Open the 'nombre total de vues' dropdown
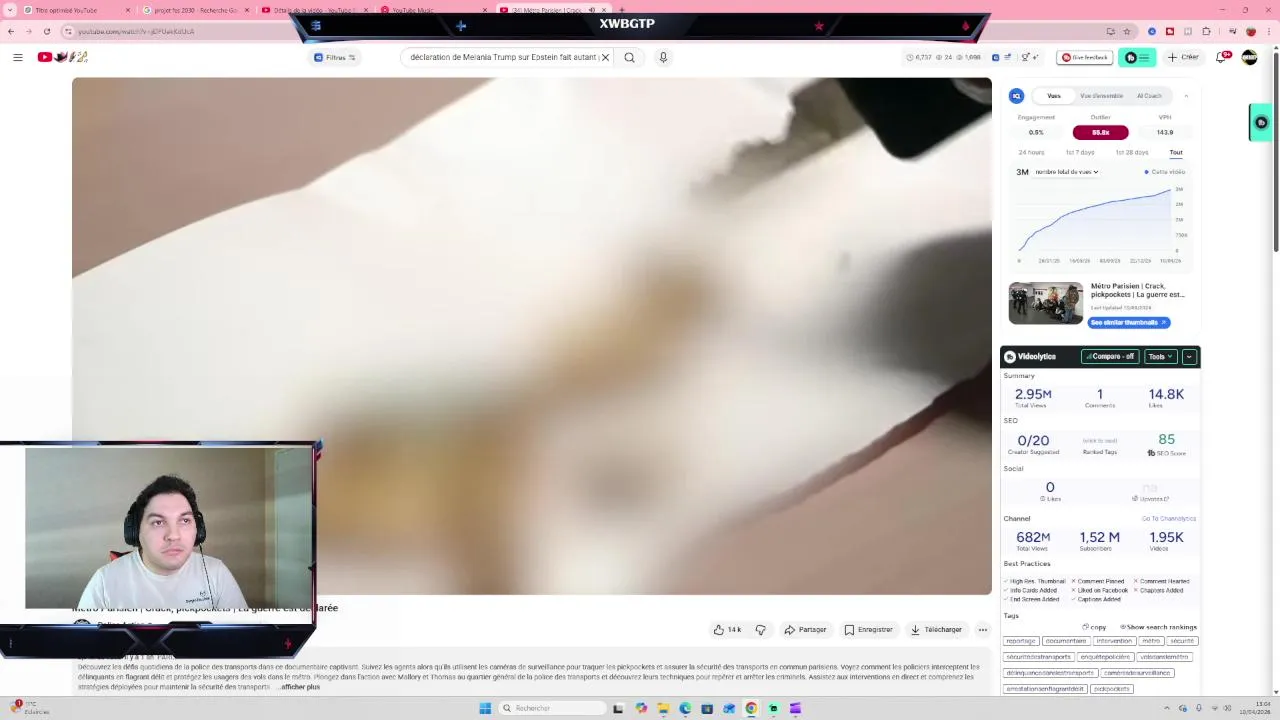The width and height of the screenshot is (1280, 720). 1067,172
